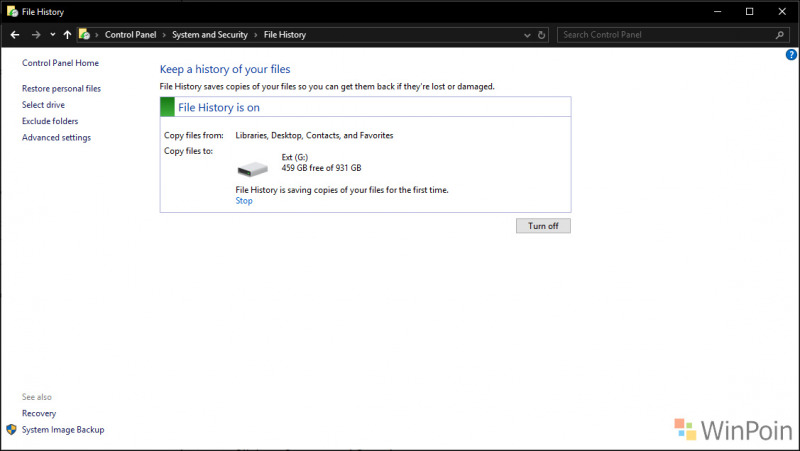Viewport: 800px width, 451px height.
Task: Click the forward navigation arrow
Action: (x=36, y=35)
